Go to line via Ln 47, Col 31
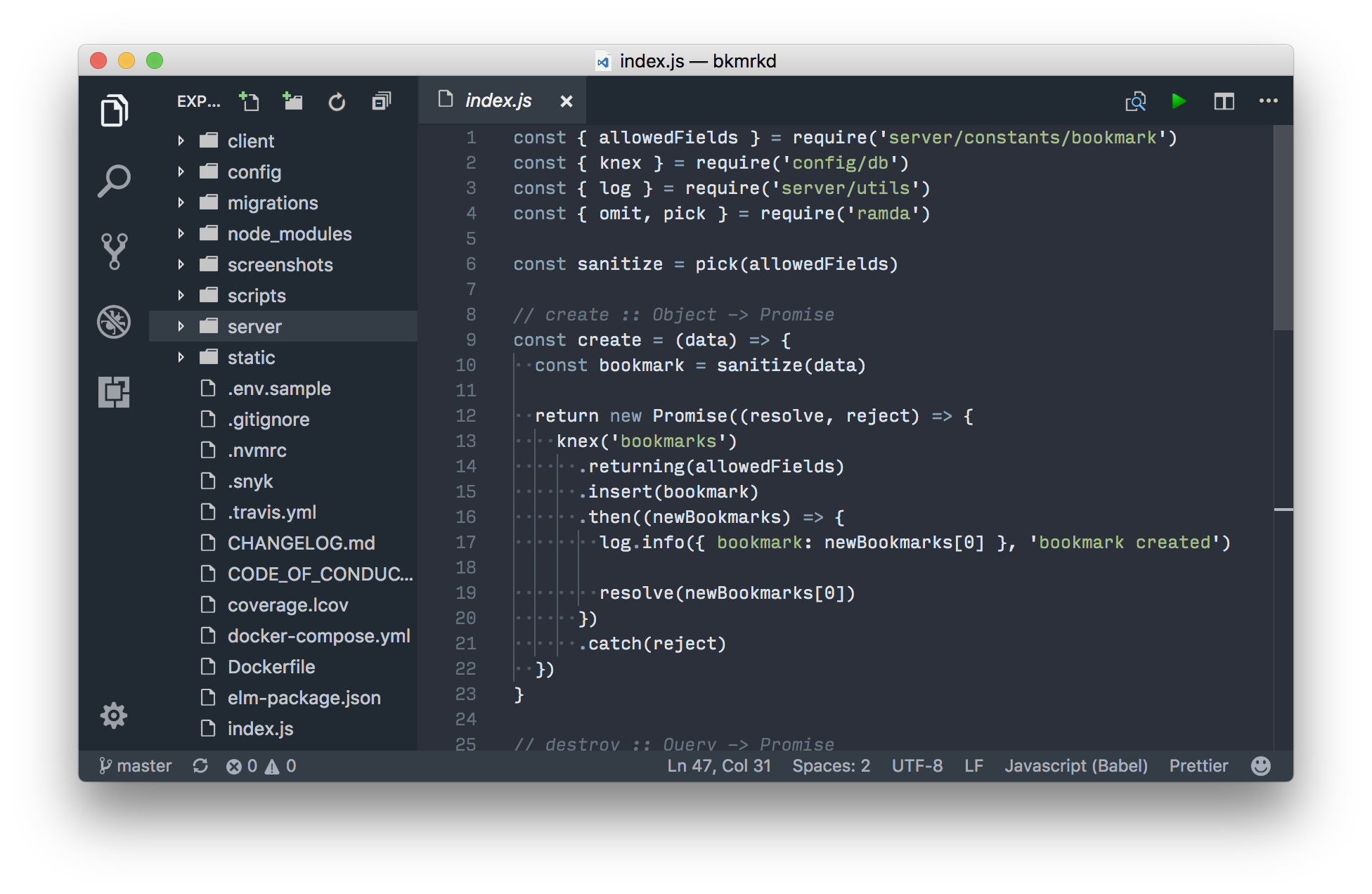 pos(719,765)
